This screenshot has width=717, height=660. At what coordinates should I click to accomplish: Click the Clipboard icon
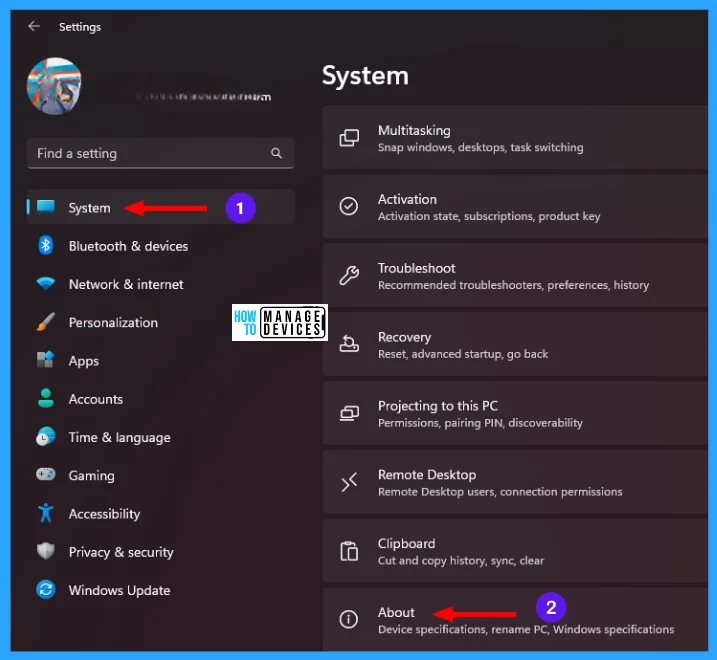pyautogui.click(x=349, y=551)
